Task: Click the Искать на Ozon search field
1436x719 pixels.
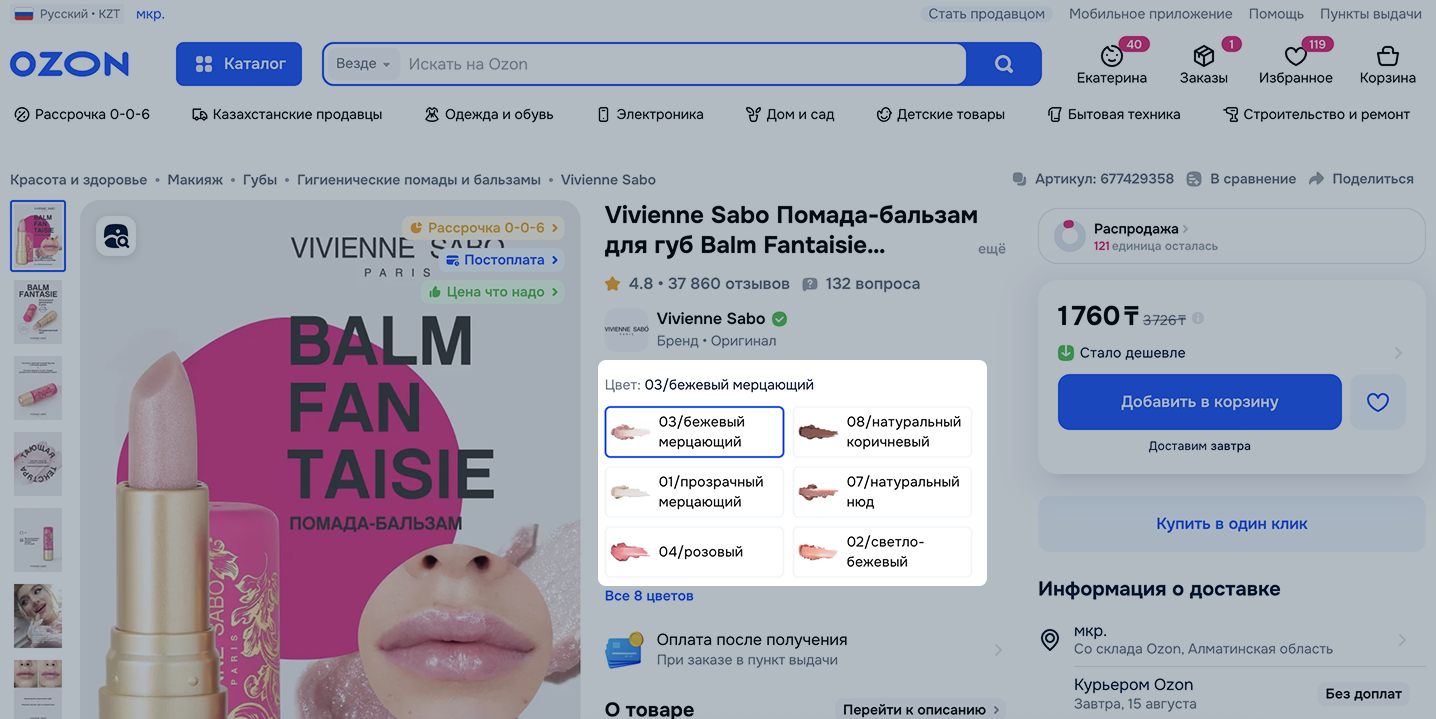Action: click(680, 64)
